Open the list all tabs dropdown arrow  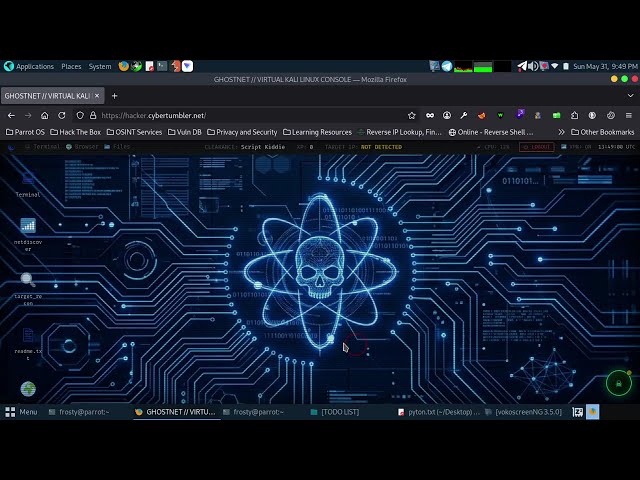pyautogui.click(x=631, y=96)
